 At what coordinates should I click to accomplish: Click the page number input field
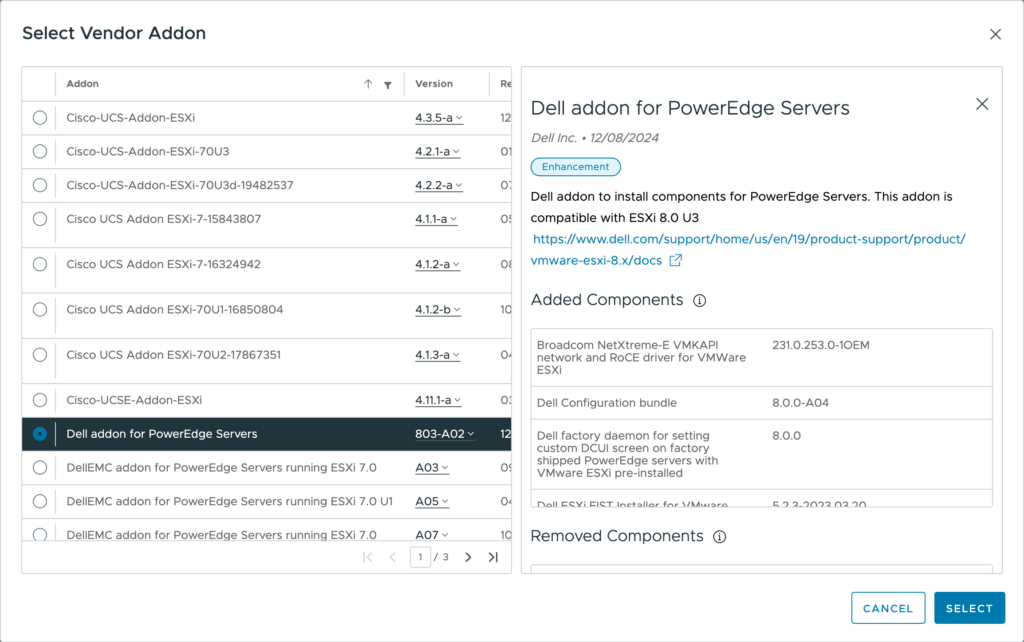click(x=420, y=557)
